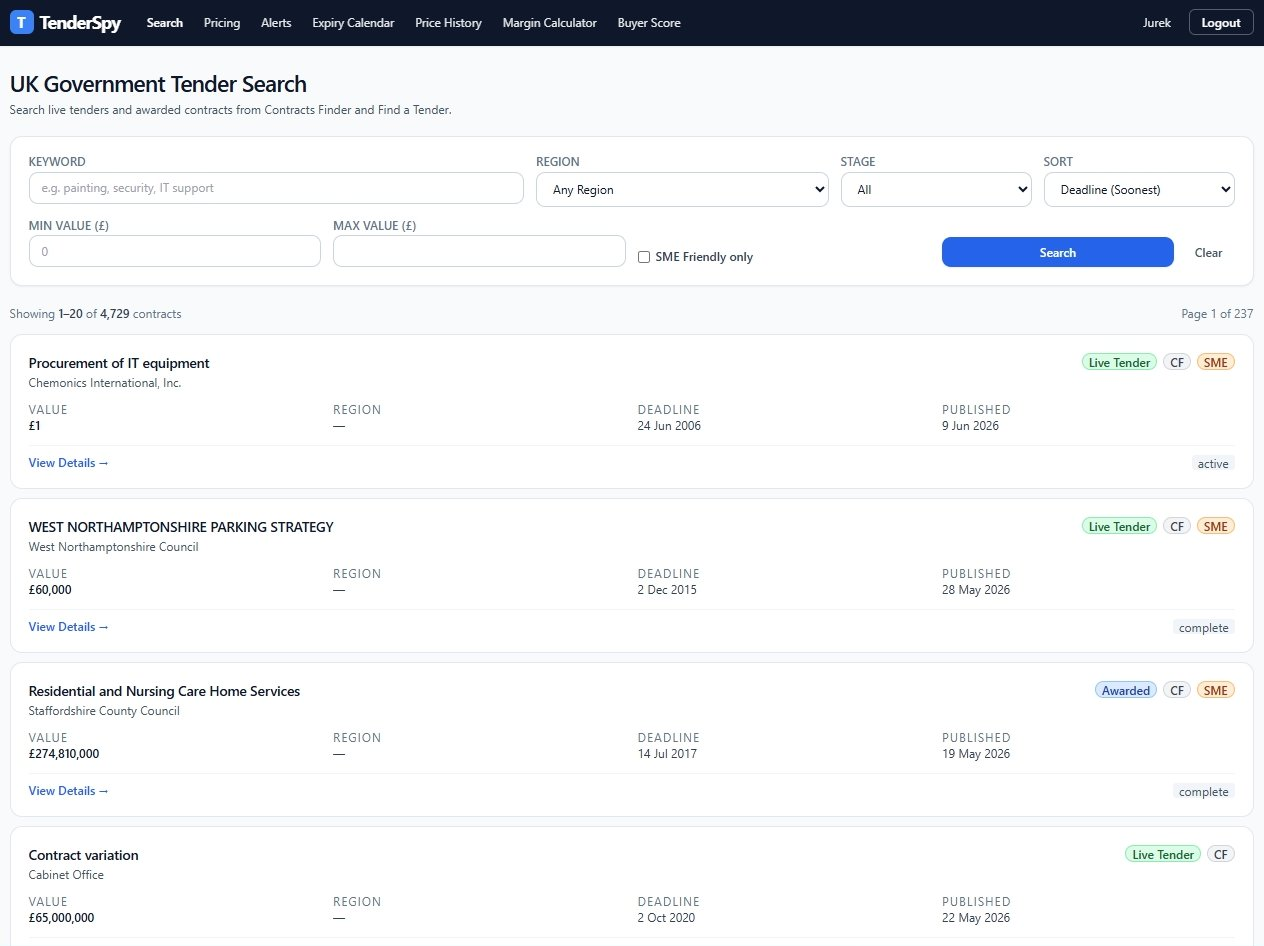Click the Awarded badge on Residential and Nursing Care
Image resolution: width=1264 pixels, height=946 pixels.
(x=1125, y=690)
